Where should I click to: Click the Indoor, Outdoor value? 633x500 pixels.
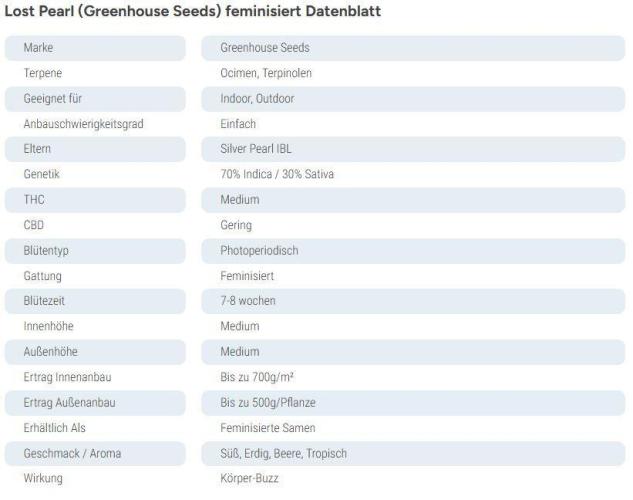[x=257, y=99]
